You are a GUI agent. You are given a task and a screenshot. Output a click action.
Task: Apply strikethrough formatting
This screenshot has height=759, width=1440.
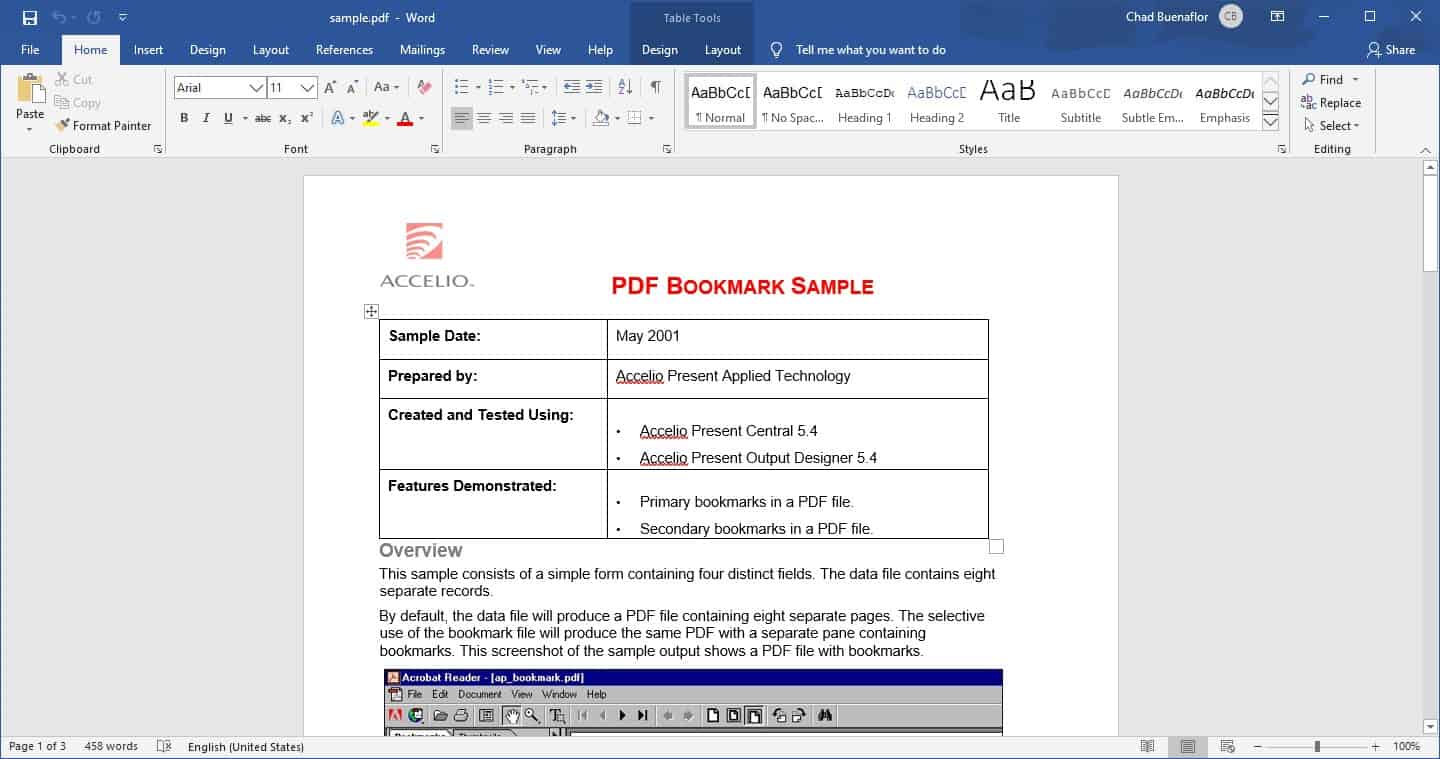coord(262,117)
